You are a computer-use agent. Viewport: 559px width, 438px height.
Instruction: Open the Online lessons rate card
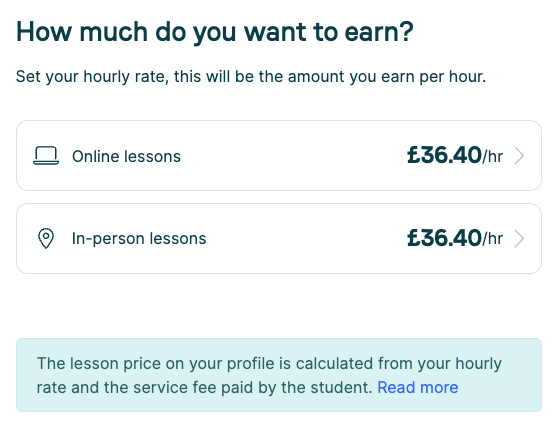(279, 155)
